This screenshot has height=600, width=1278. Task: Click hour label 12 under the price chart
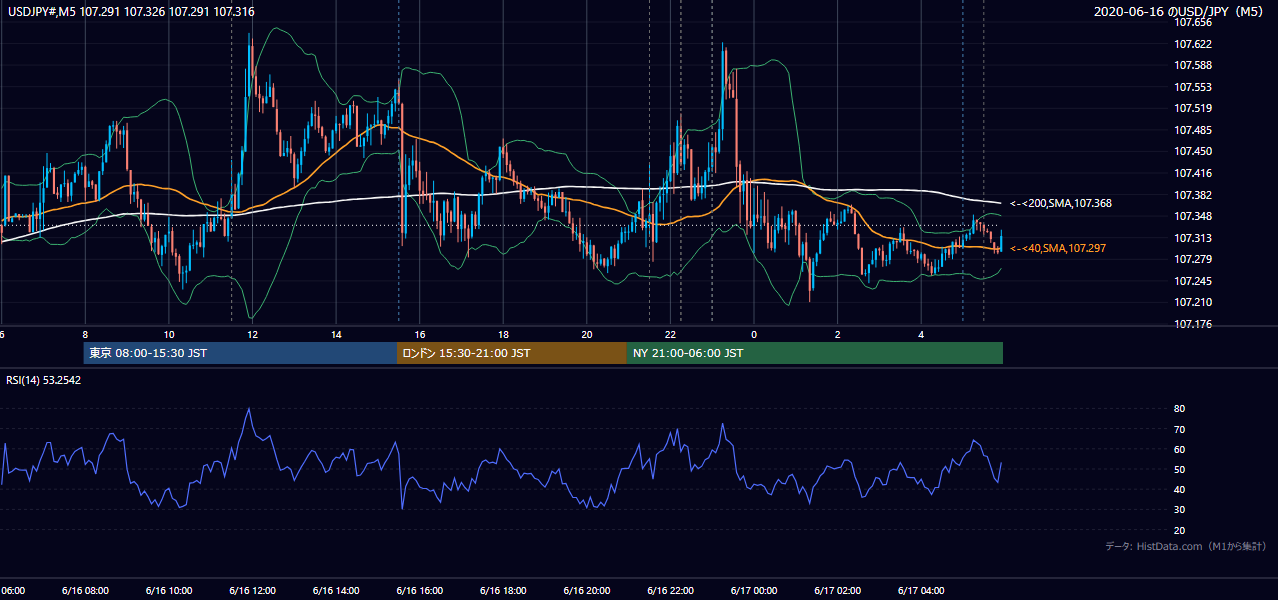click(252, 334)
